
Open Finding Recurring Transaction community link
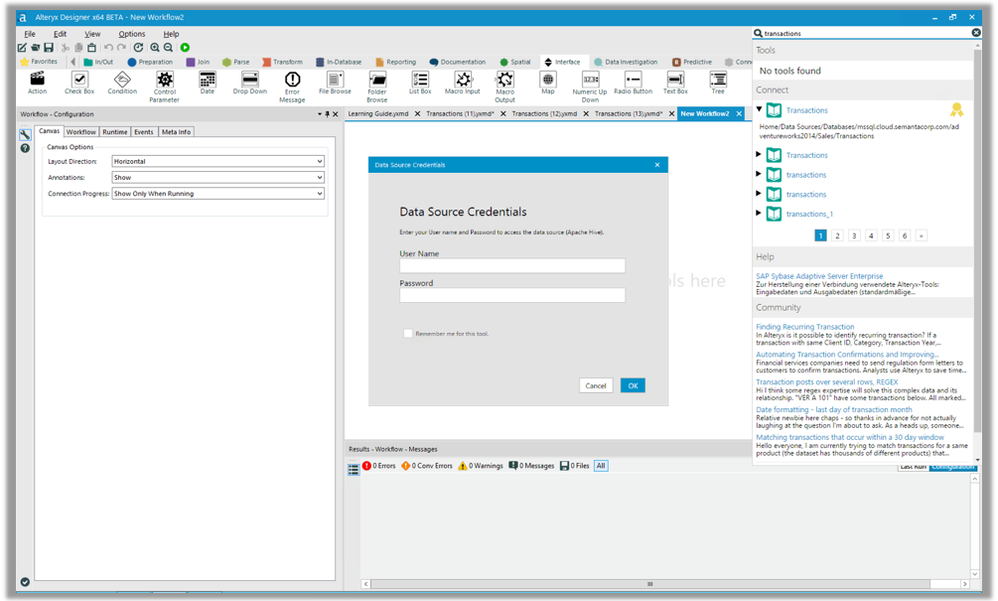pos(805,327)
